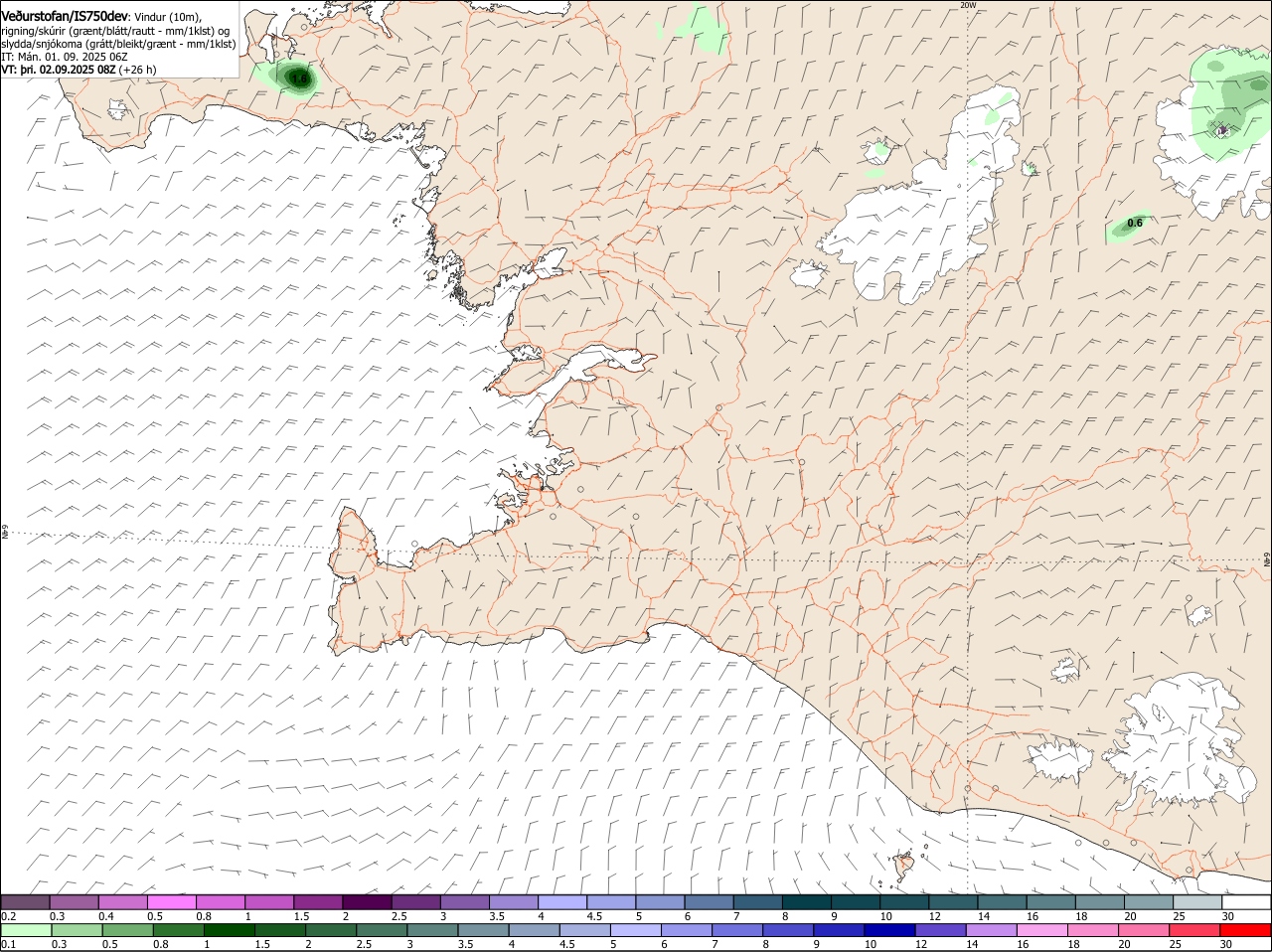1272x952 pixels.
Task: Click the 7 periwinkle swatch in green-to-red legend
Action: click(x=736, y=930)
